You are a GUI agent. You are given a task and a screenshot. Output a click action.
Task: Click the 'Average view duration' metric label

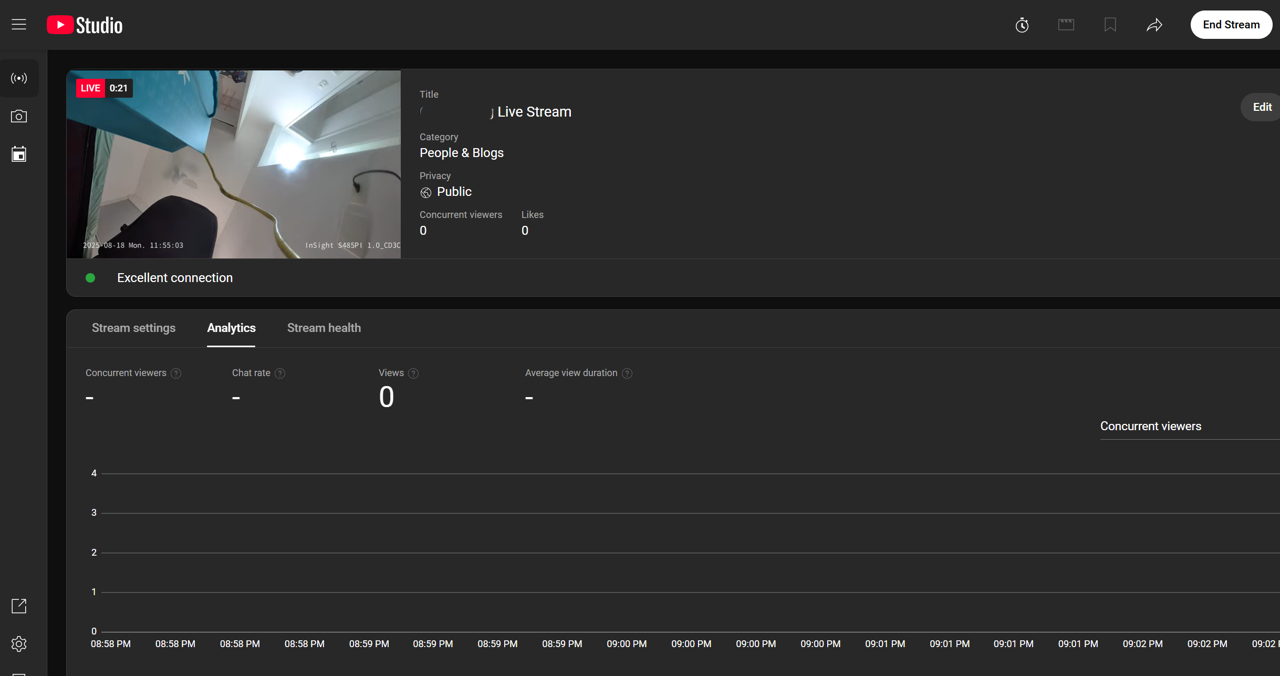tap(571, 373)
